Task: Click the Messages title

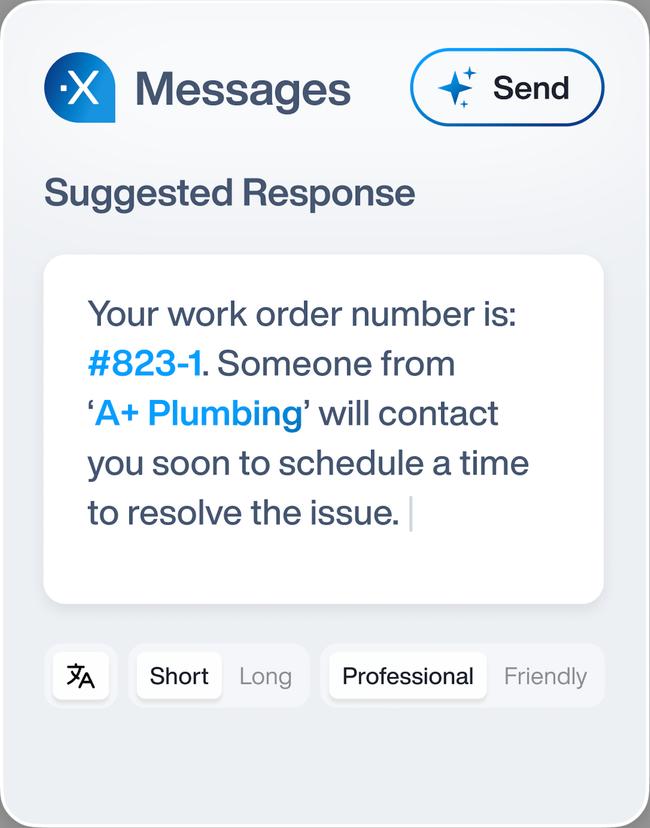Action: [243, 89]
